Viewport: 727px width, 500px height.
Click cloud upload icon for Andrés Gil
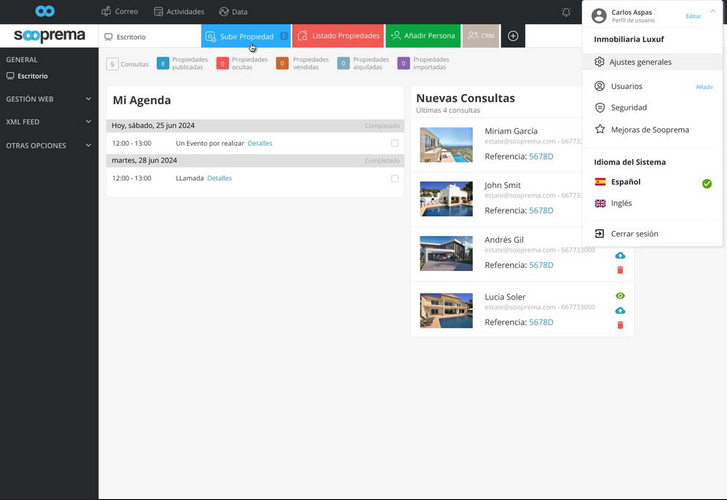620,256
